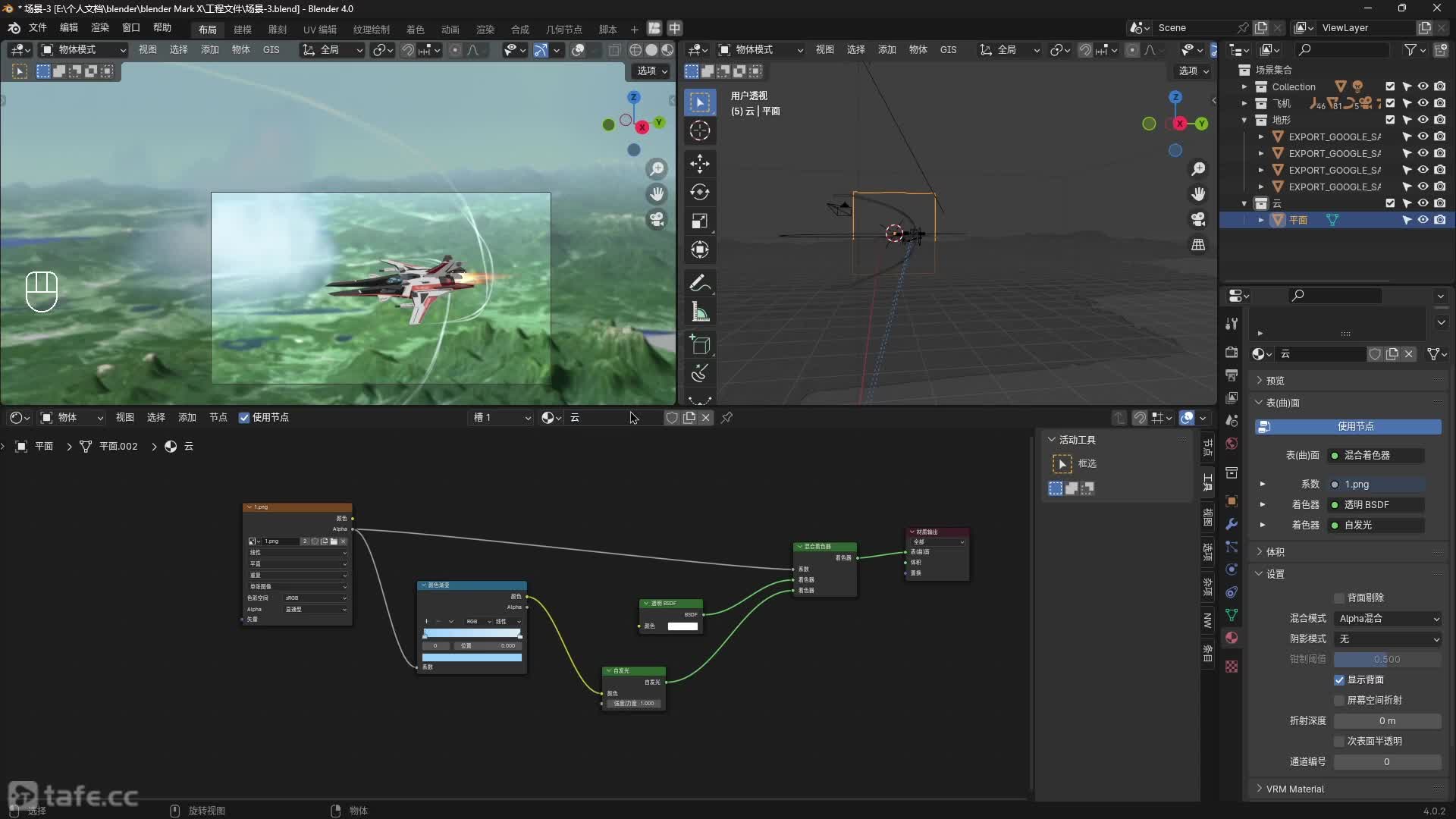Select the Scale tool
The width and height of the screenshot is (1456, 819).
coord(700,221)
